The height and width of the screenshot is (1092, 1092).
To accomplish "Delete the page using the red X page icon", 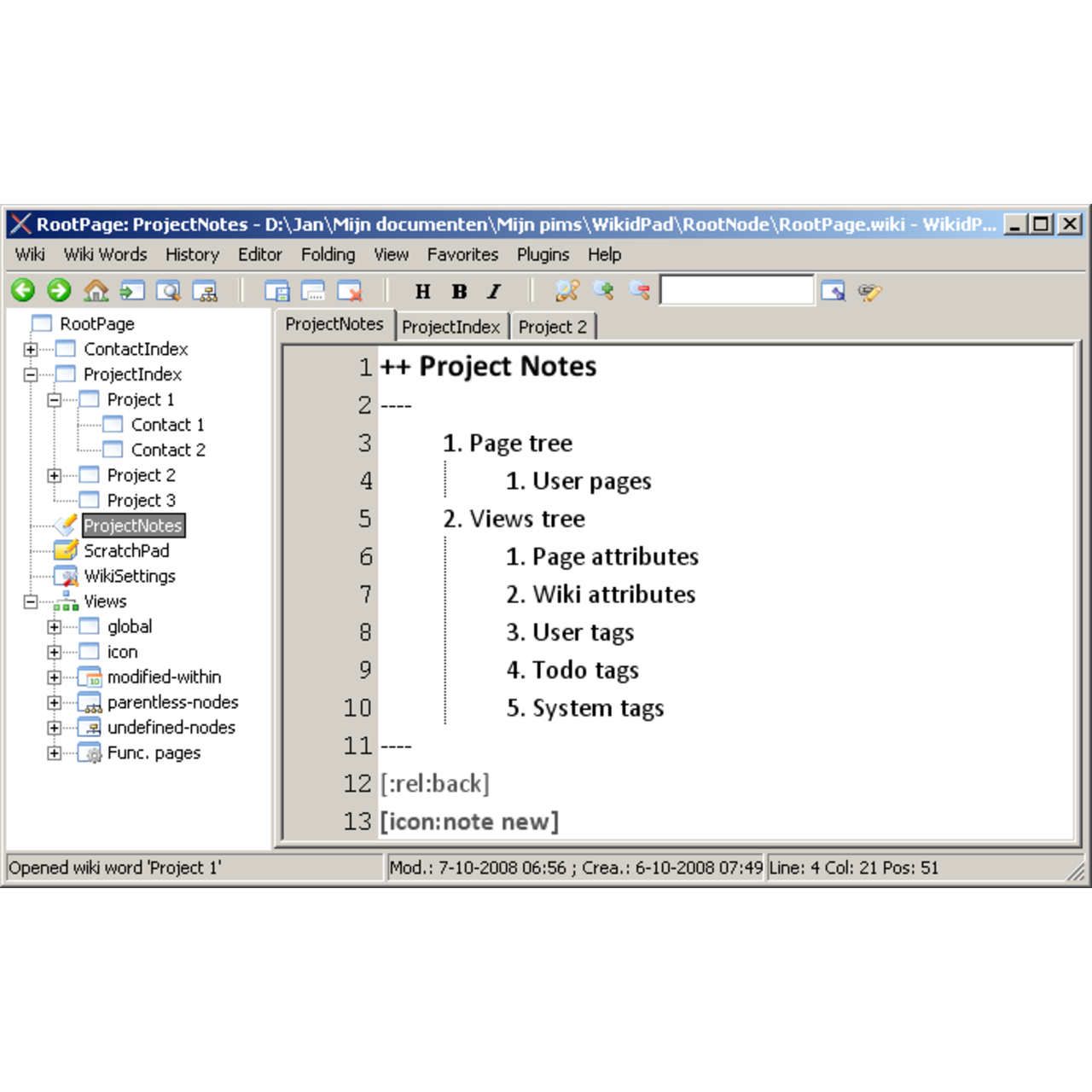I will (351, 291).
